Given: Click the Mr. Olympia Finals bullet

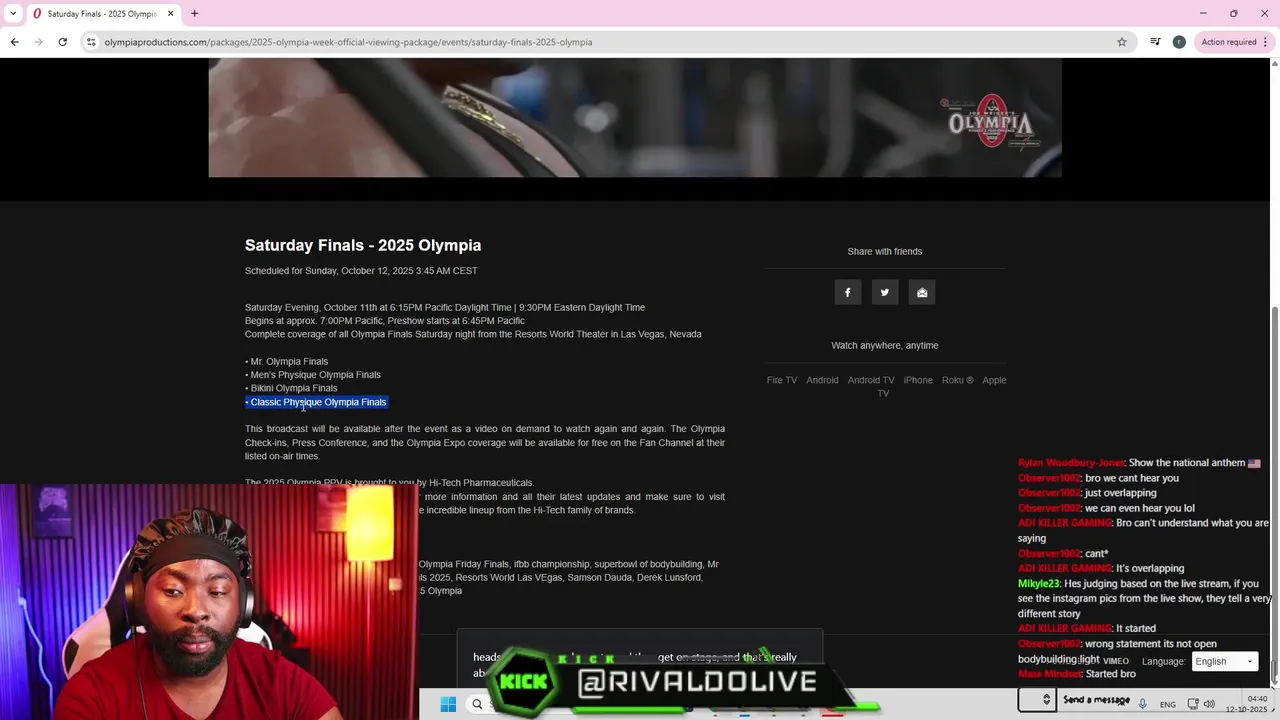Looking at the screenshot, I should click(286, 361).
